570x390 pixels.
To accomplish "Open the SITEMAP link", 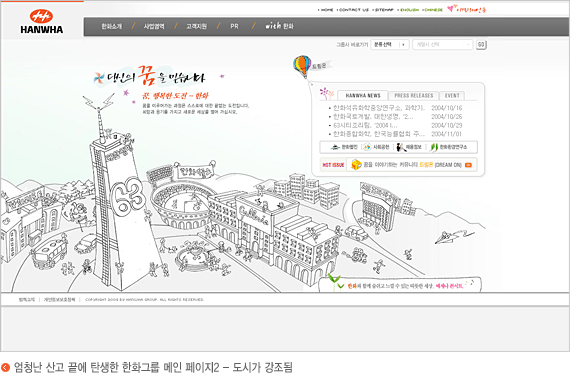I will point(384,10).
